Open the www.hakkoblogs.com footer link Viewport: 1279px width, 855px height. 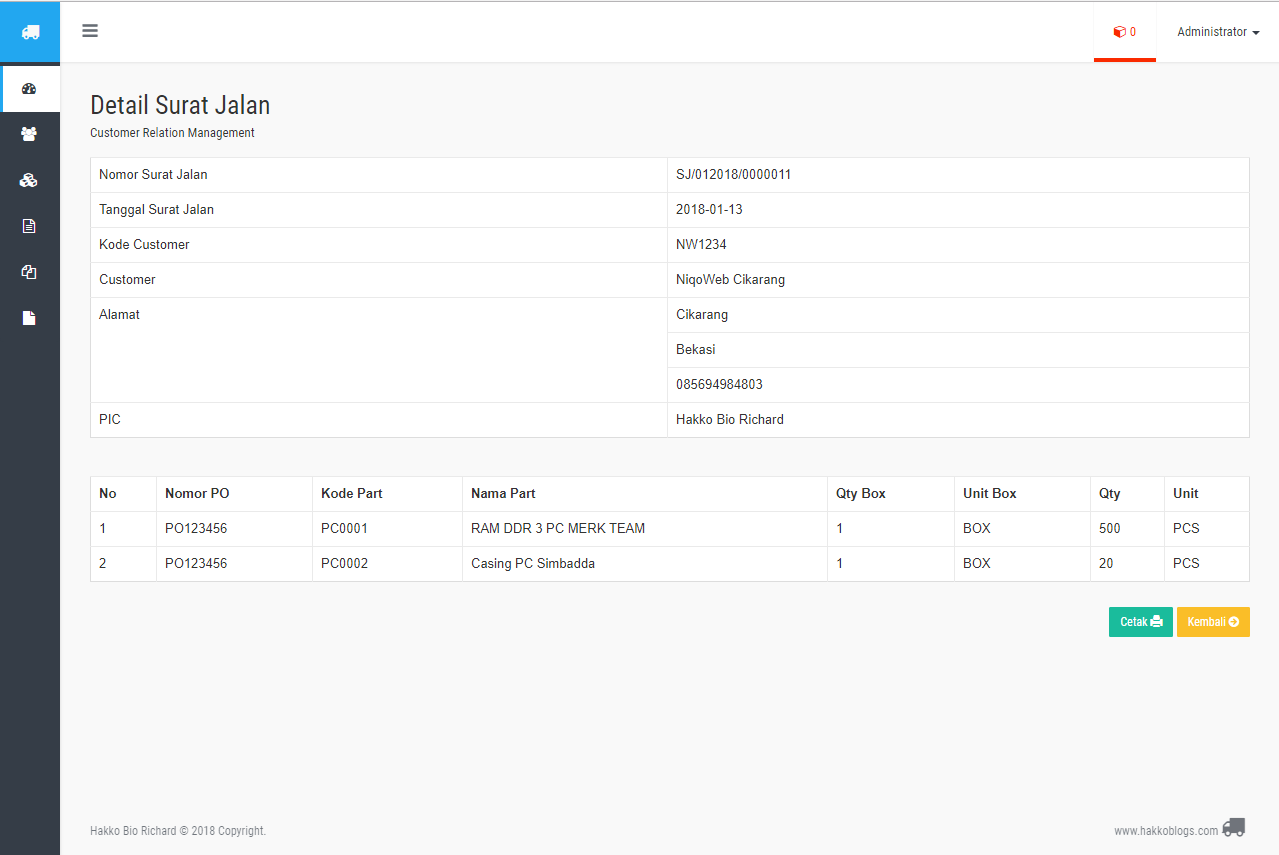coord(1166,831)
